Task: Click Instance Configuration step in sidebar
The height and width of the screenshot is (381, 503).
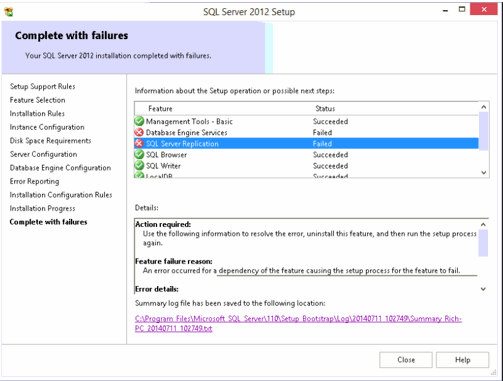Action: 47,127
